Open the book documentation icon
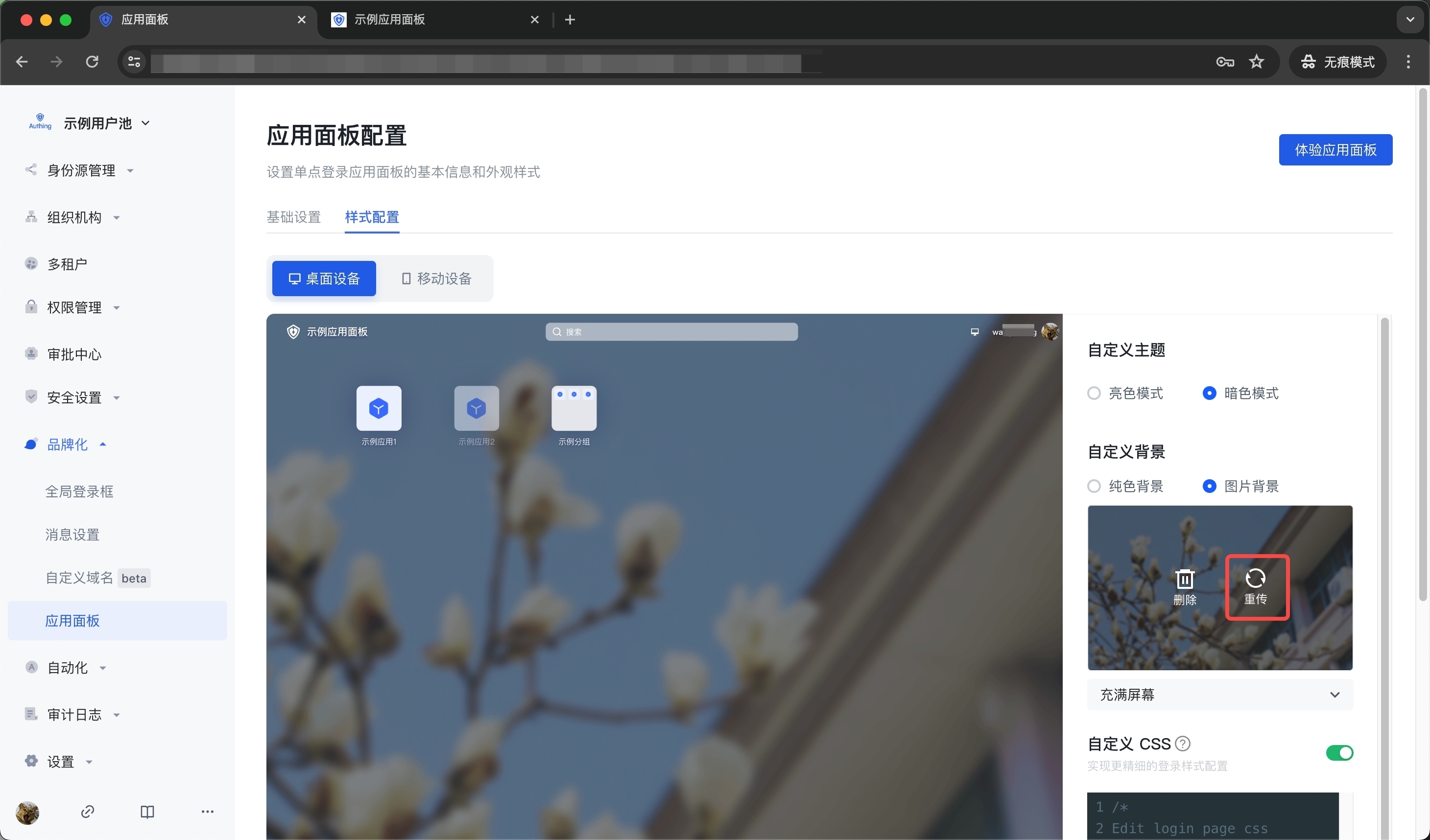The image size is (1430, 840). (147, 812)
